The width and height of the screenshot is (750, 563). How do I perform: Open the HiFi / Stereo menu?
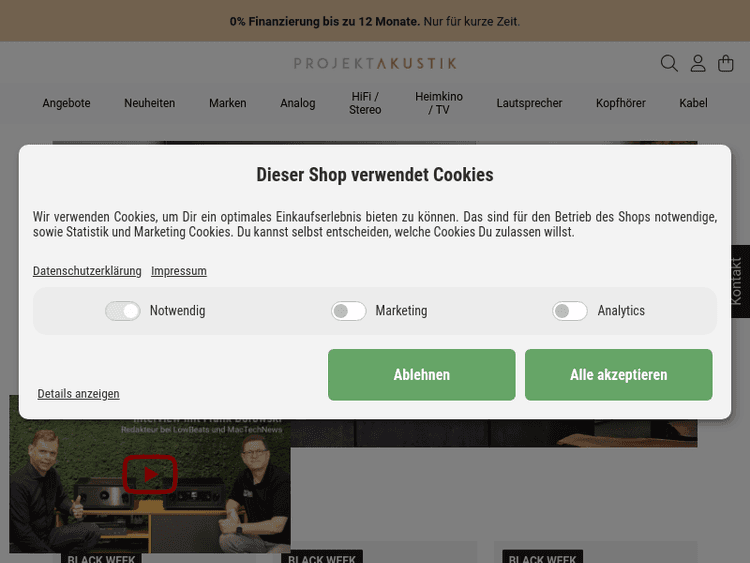pyautogui.click(x=365, y=103)
